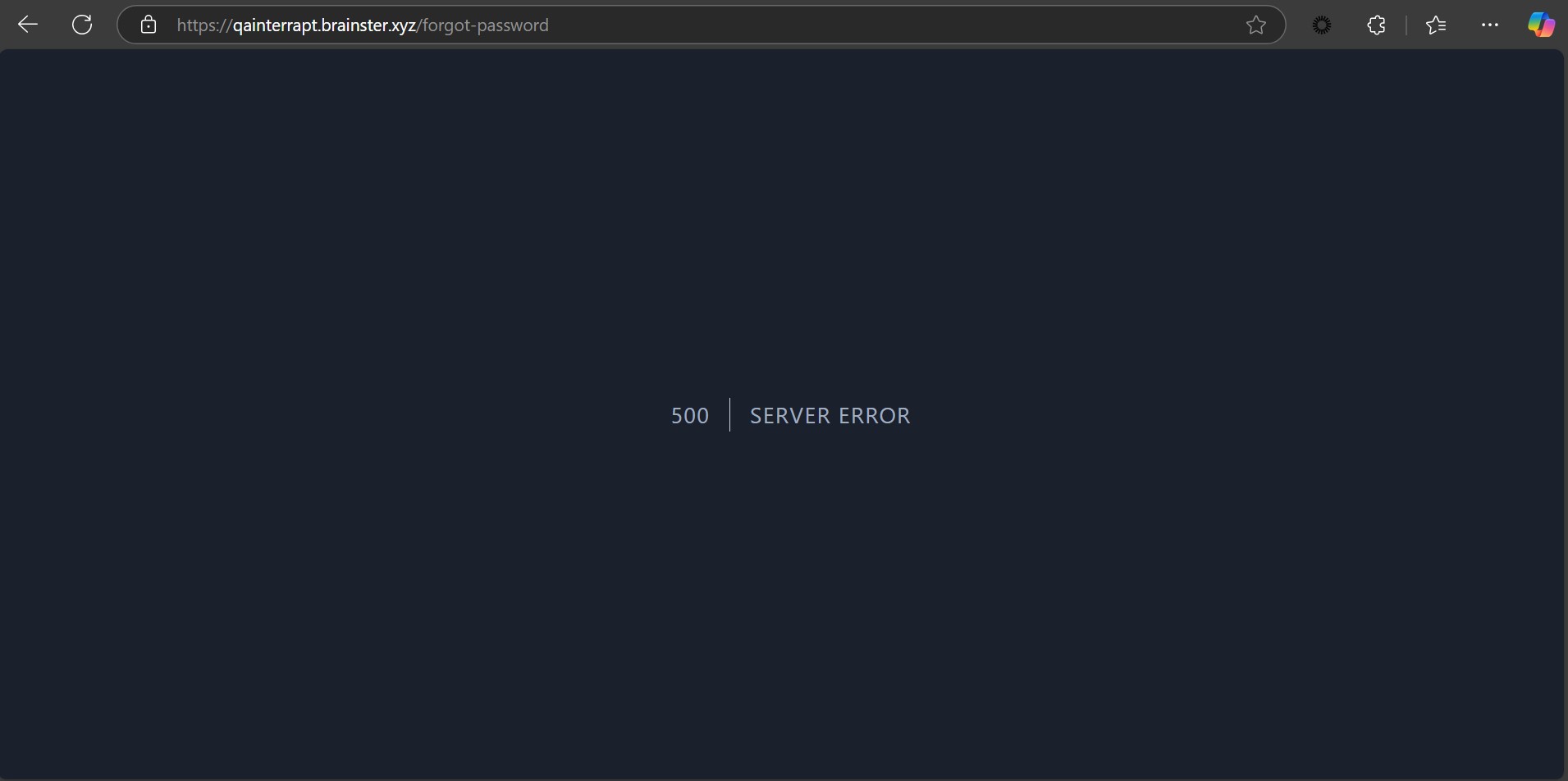The height and width of the screenshot is (781, 1568).
Task: Click the toolbar separator before Favorites icon
Action: point(1406,25)
